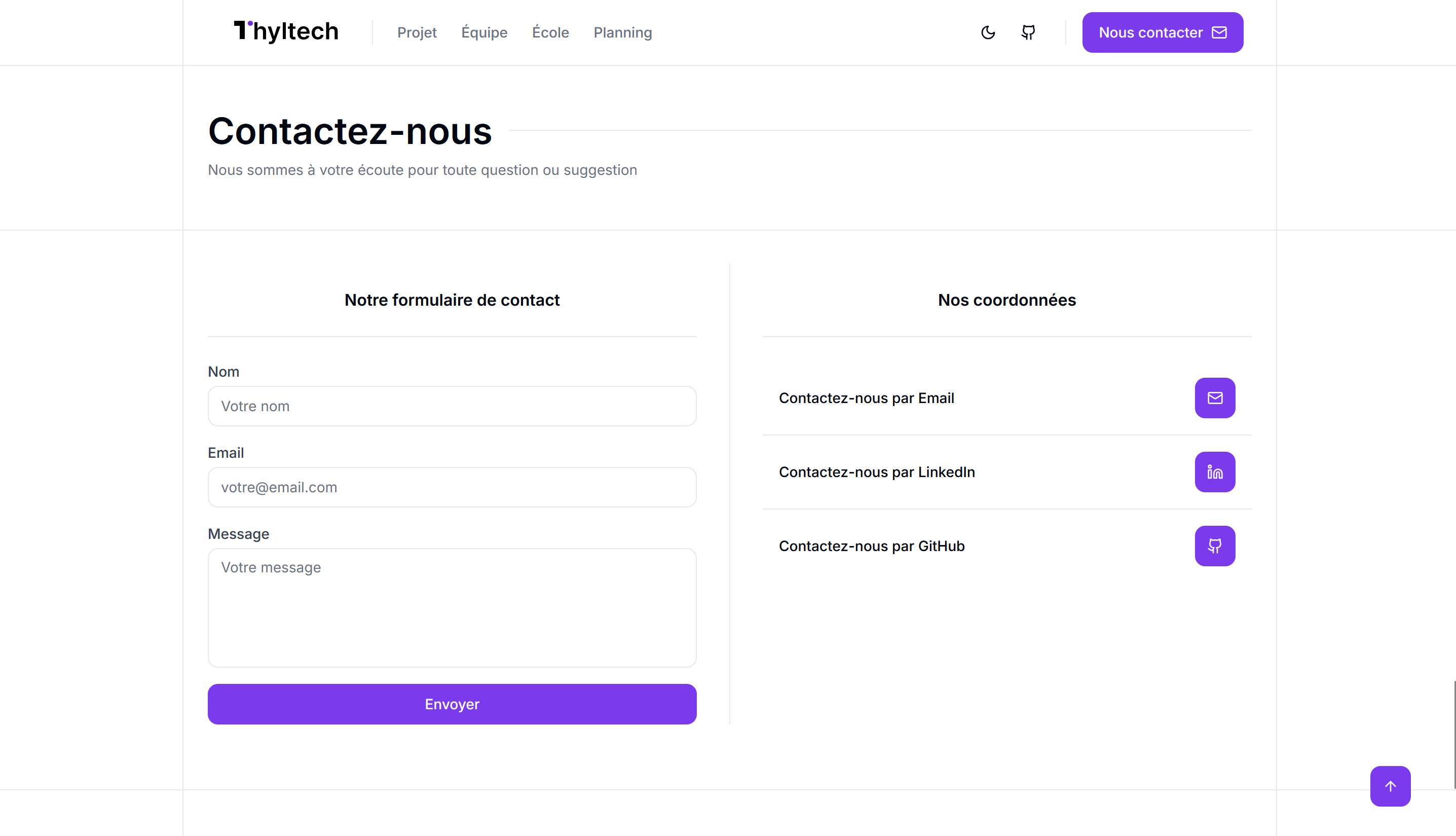Click the Thyltech logo
1456x836 pixels.
(x=286, y=31)
